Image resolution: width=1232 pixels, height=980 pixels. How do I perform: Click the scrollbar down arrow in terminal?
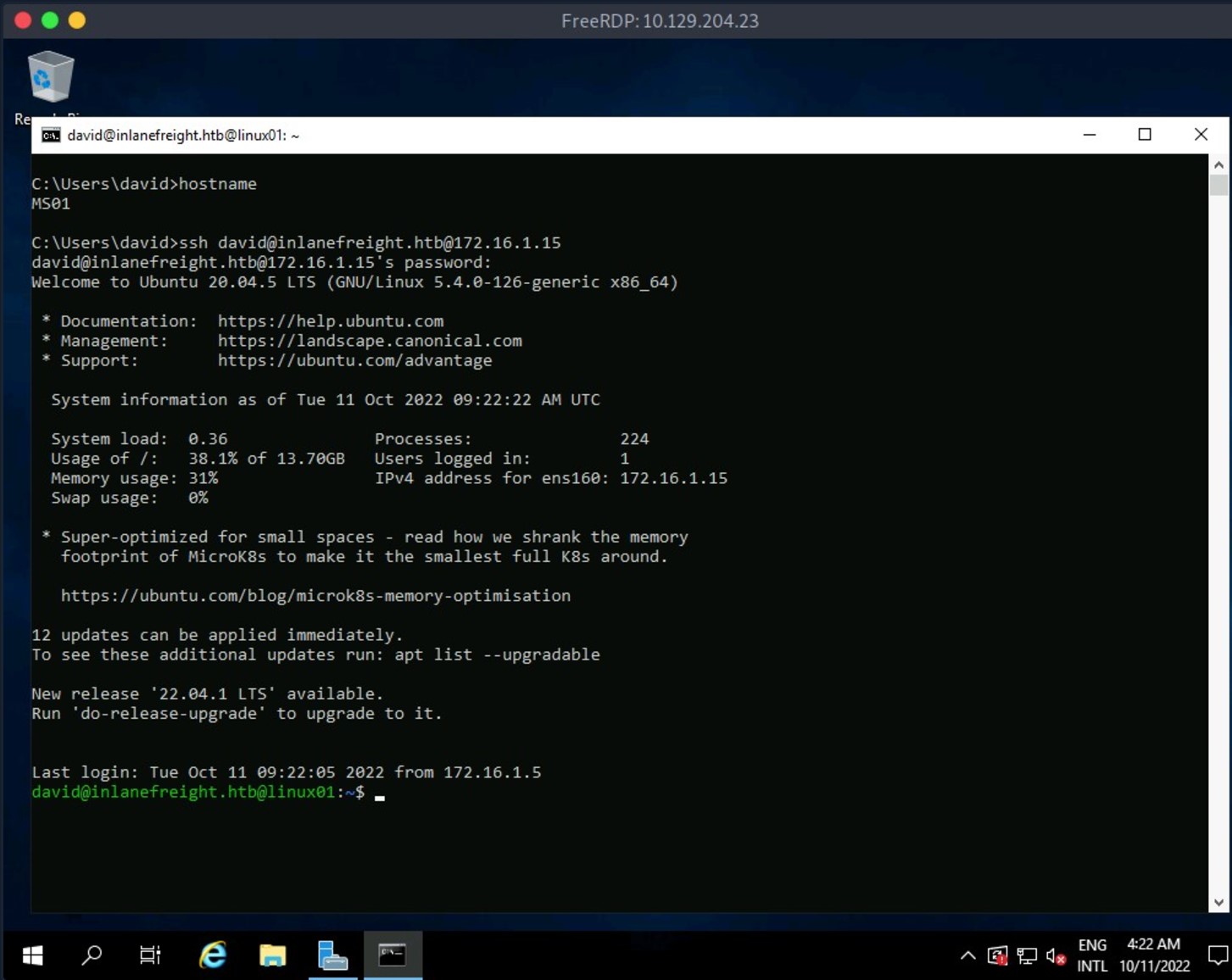[1218, 903]
